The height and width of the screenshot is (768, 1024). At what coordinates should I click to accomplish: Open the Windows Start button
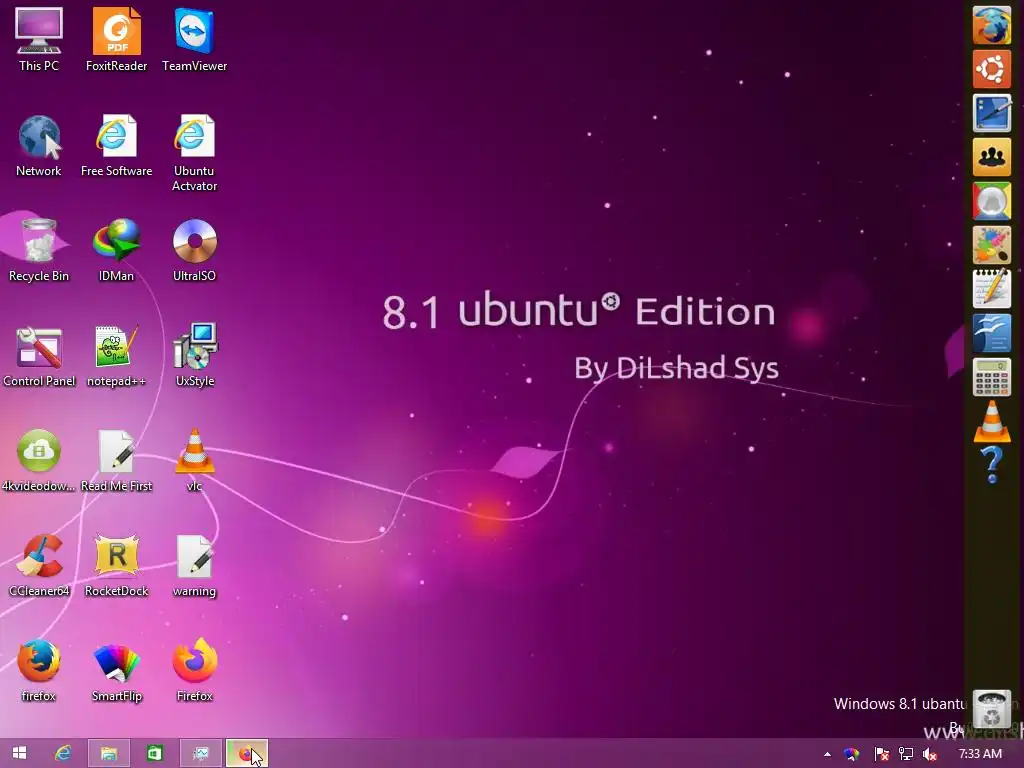pyautogui.click(x=20, y=753)
